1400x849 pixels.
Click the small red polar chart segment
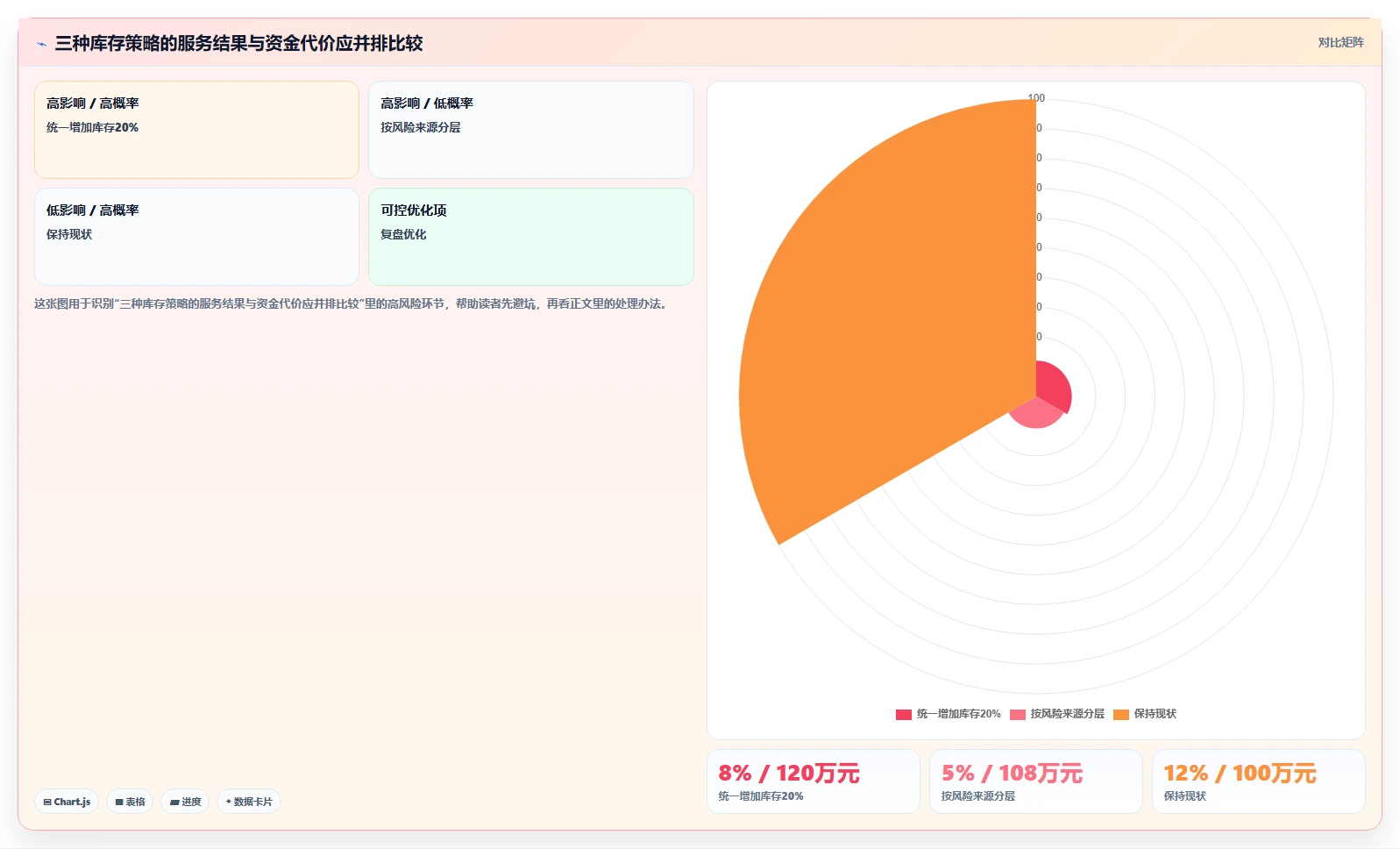pos(1053,386)
